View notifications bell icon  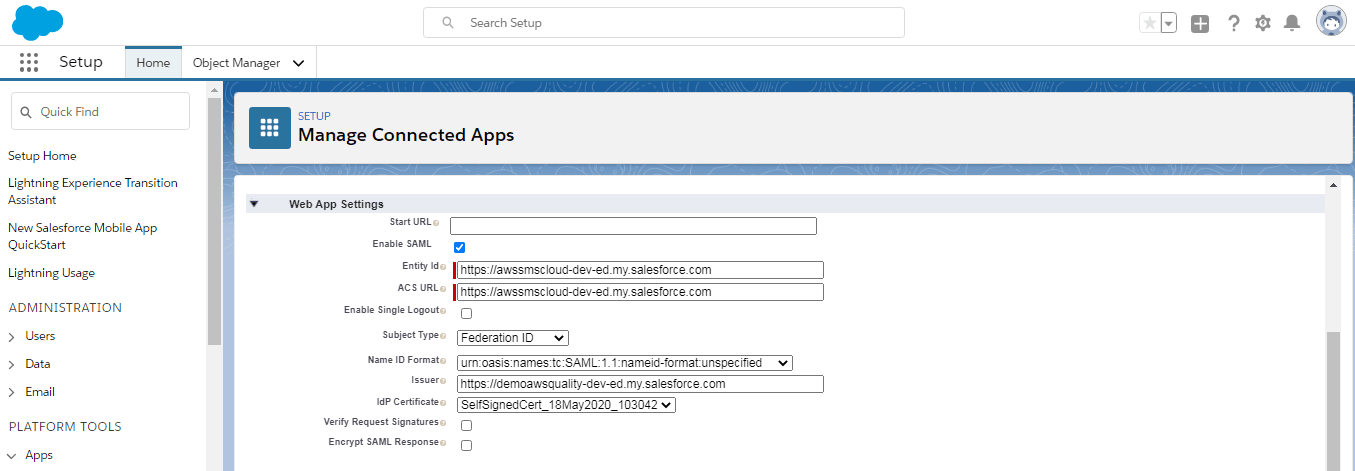[x=1292, y=23]
